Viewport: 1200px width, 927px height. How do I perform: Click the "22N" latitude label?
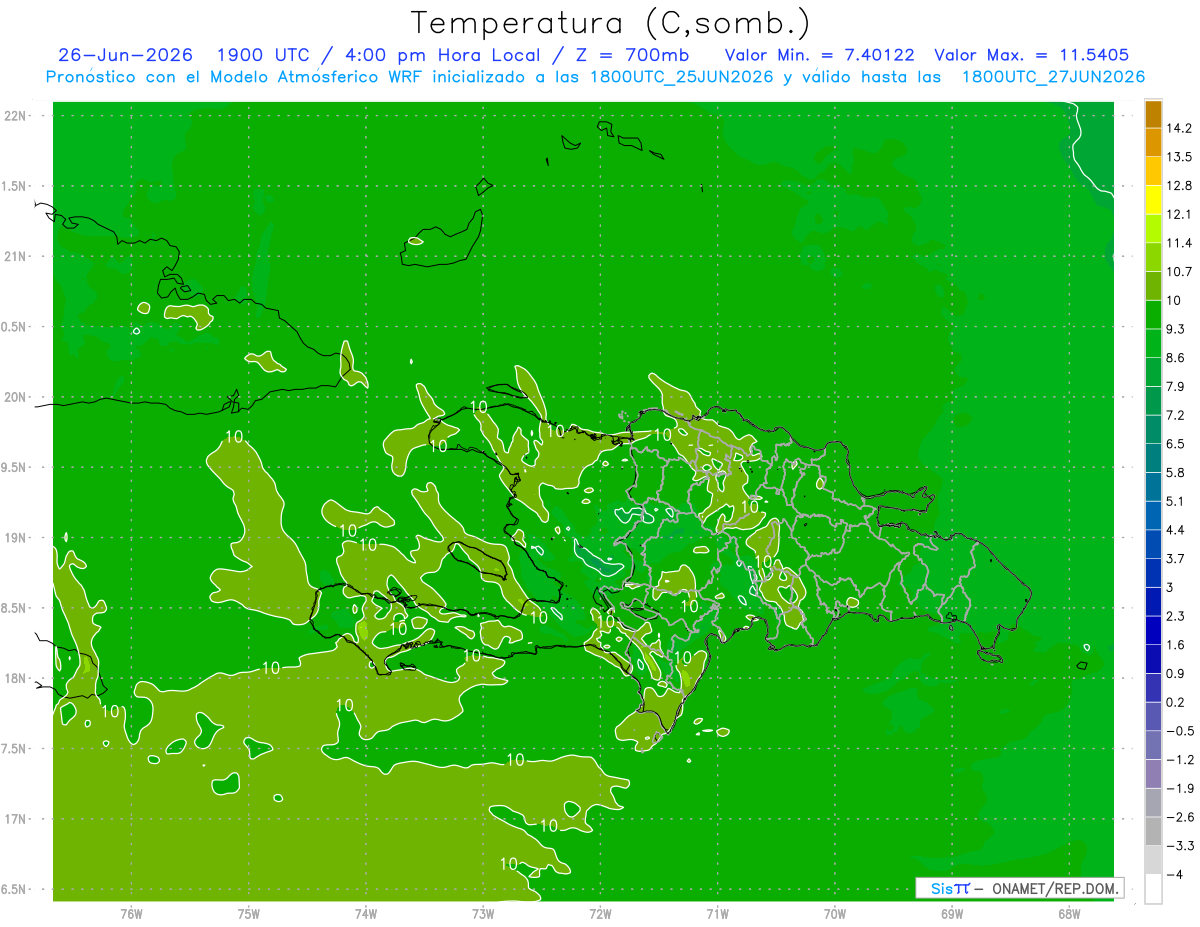tap(15, 116)
